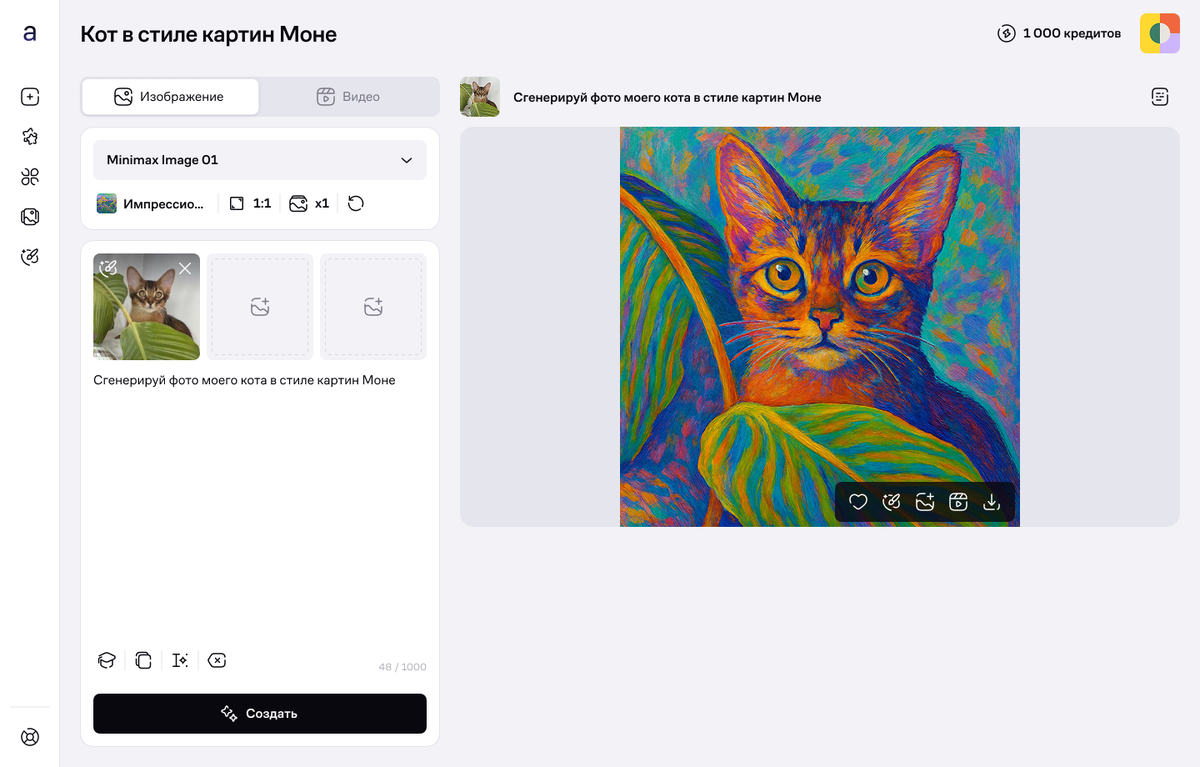Switch to the Видео tab
1200x767 pixels.
tap(349, 96)
